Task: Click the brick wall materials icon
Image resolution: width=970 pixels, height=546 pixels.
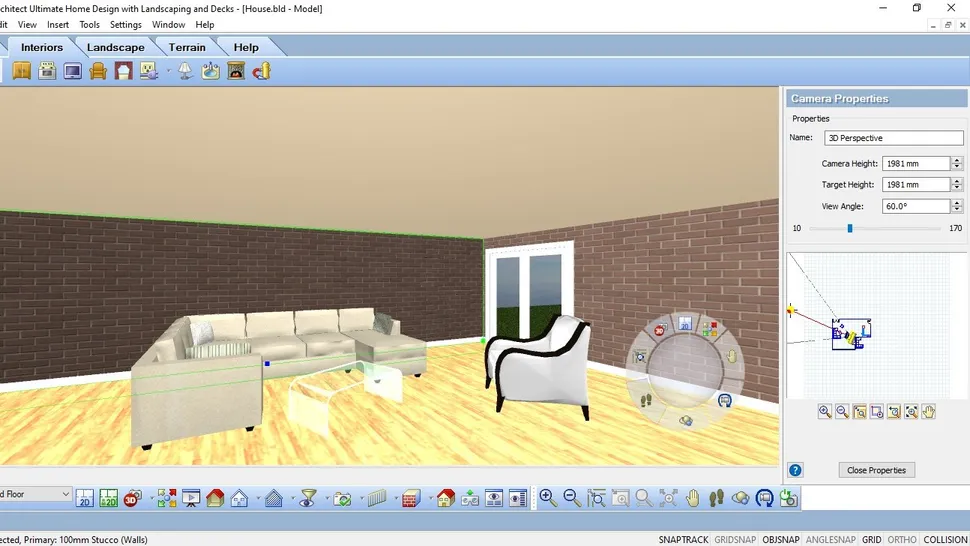Action: pos(408,498)
